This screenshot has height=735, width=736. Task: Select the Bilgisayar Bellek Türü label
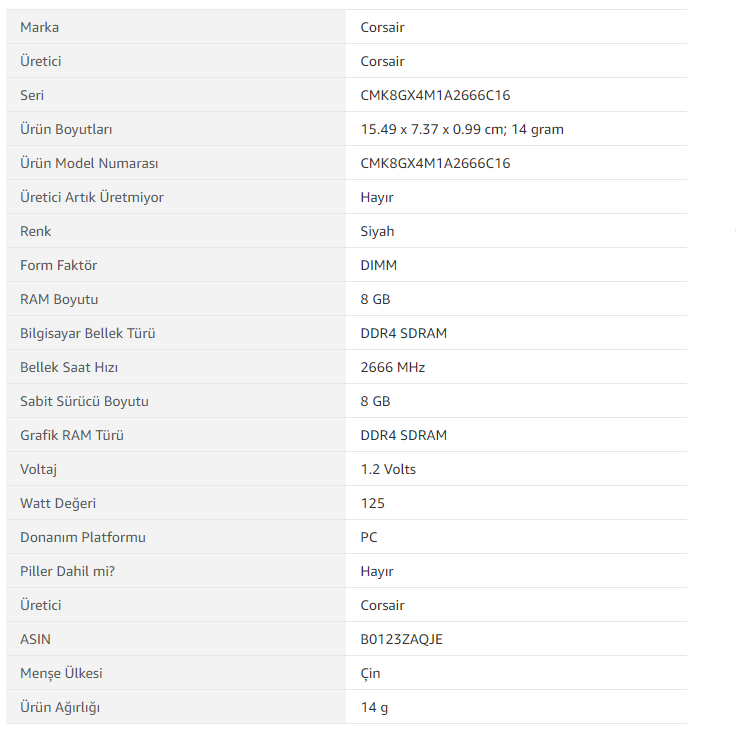tap(88, 333)
